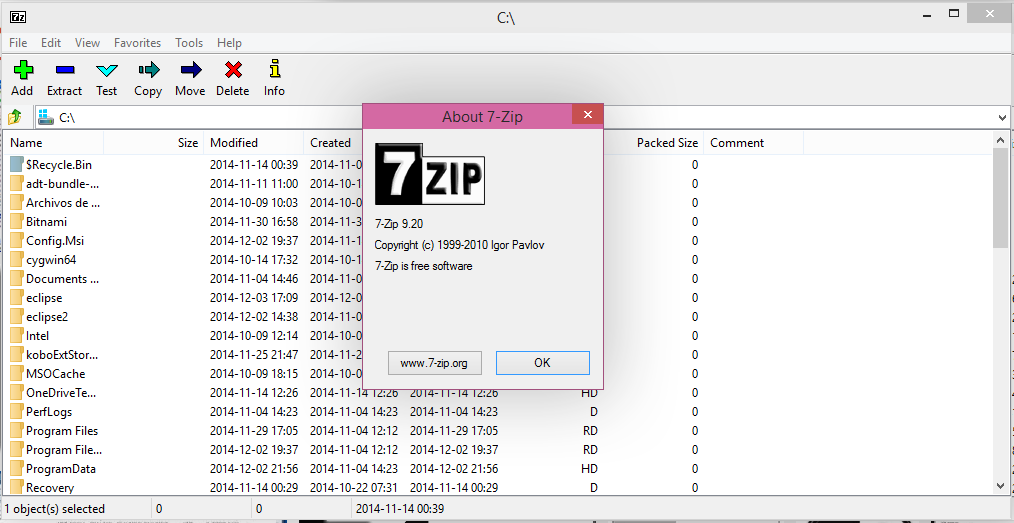This screenshot has height=523, width=1014.
Task: Click the eclipse2 folder icon
Action: tap(16, 316)
